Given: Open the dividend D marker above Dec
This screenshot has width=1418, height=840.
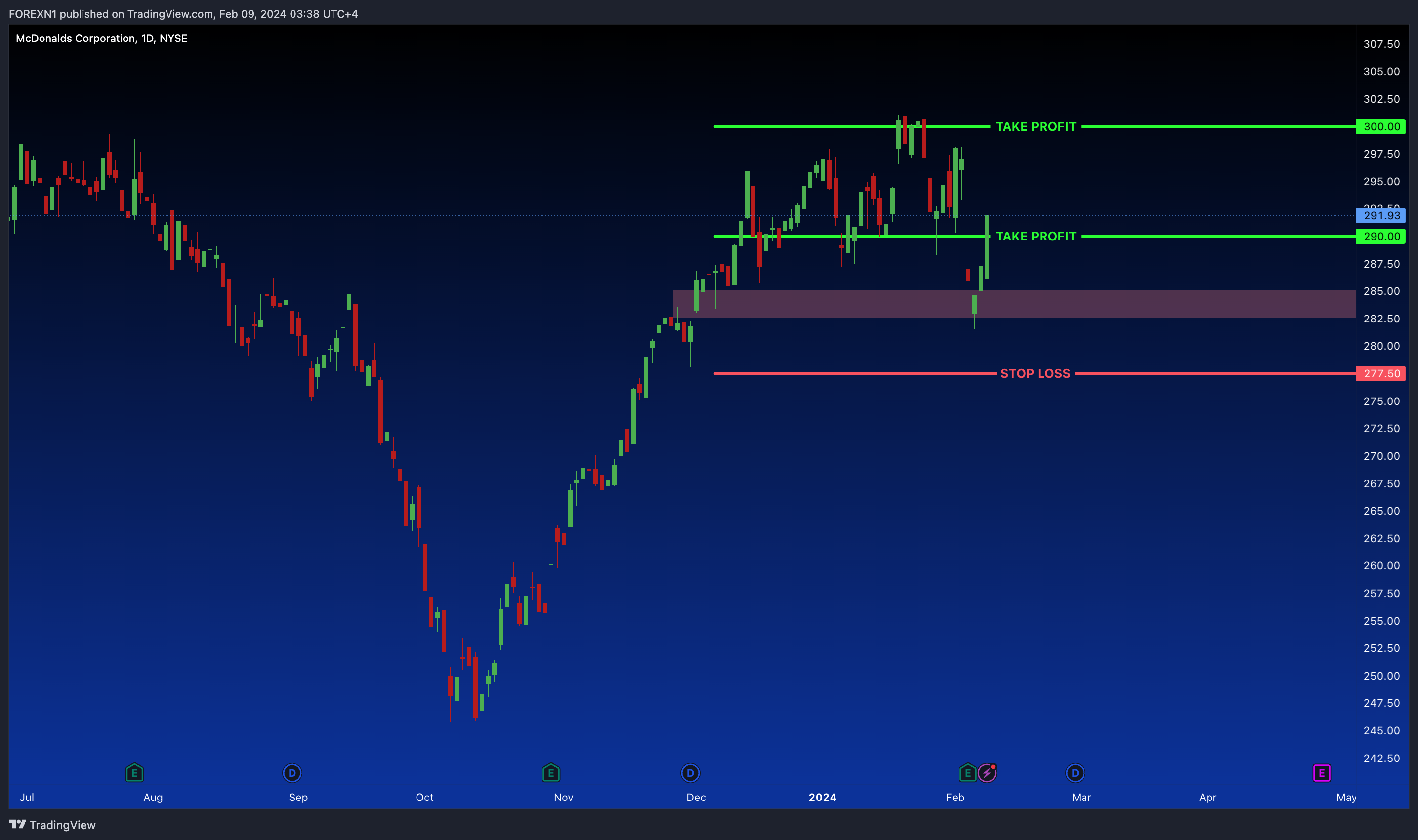Looking at the screenshot, I should (690, 773).
